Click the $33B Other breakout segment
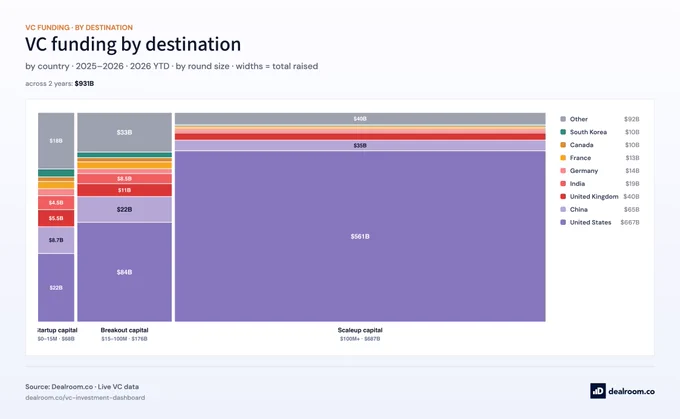The image size is (680, 419). pyautogui.click(x=124, y=132)
